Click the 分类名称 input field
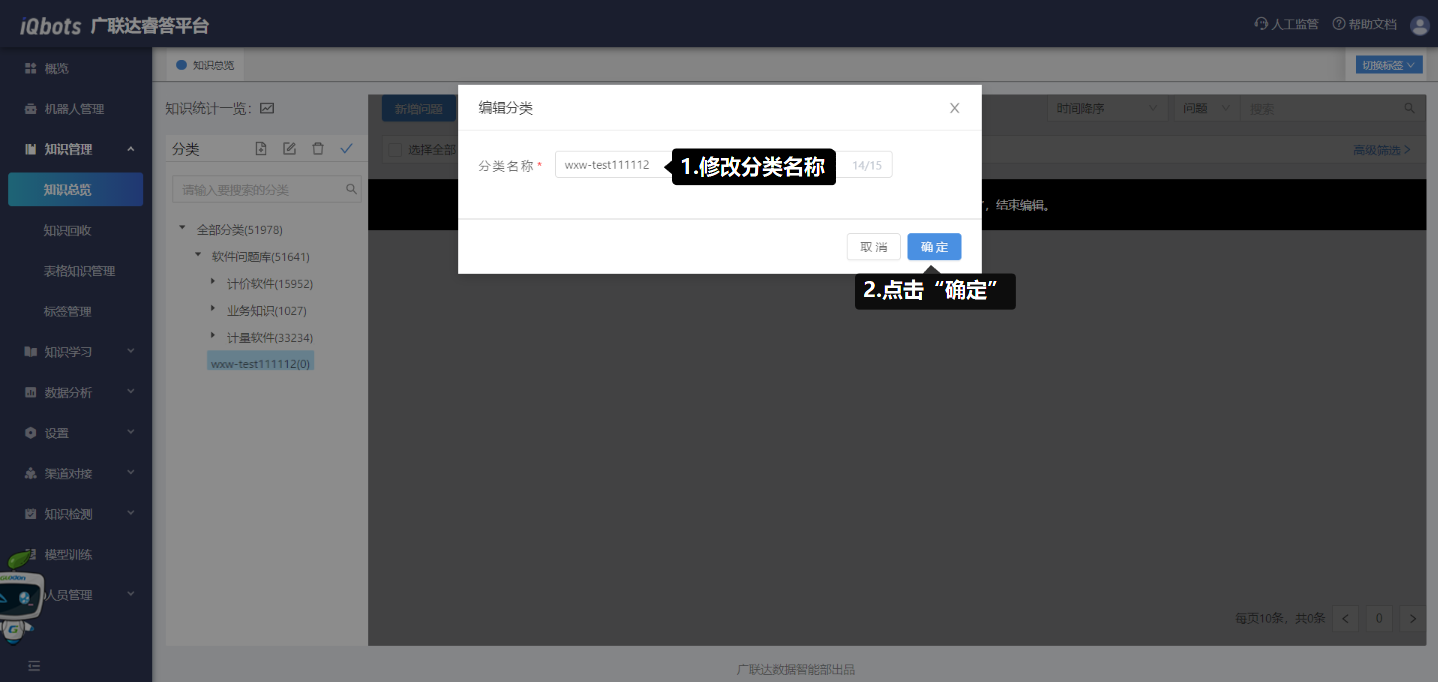Screen dimensions: 1438x682 pyautogui.click(x=610, y=166)
